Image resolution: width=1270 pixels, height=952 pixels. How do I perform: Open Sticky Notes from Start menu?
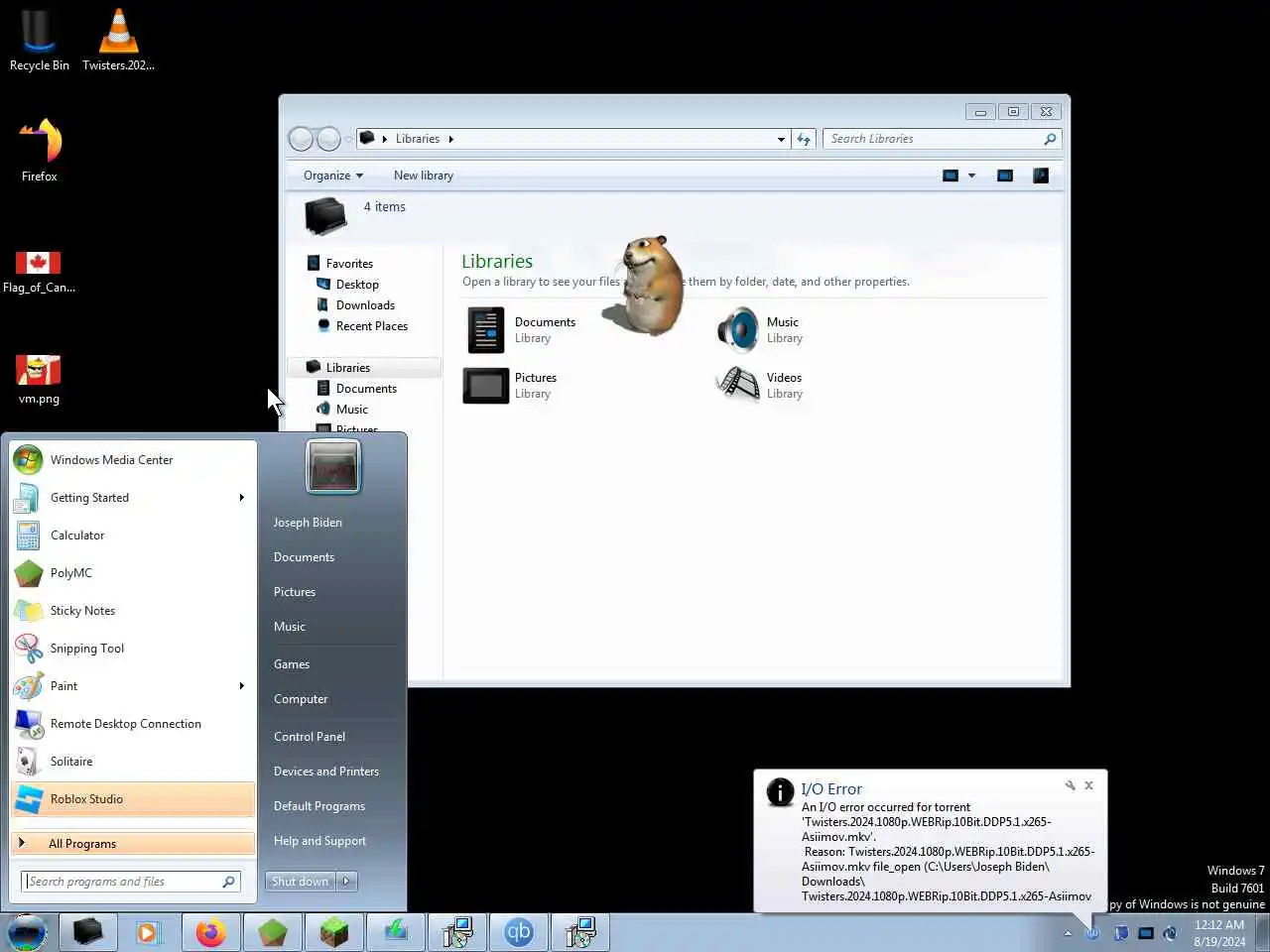tap(133, 611)
